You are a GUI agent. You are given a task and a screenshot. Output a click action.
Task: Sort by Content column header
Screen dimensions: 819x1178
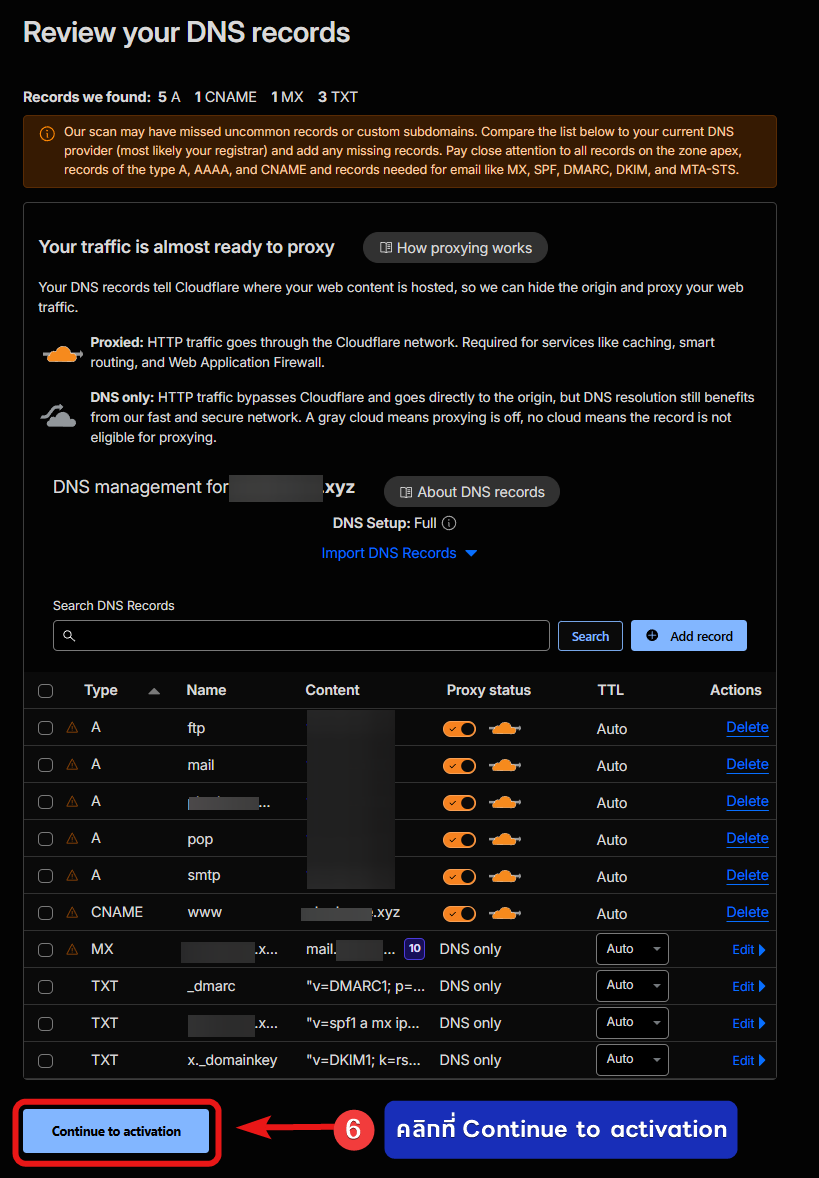point(332,690)
